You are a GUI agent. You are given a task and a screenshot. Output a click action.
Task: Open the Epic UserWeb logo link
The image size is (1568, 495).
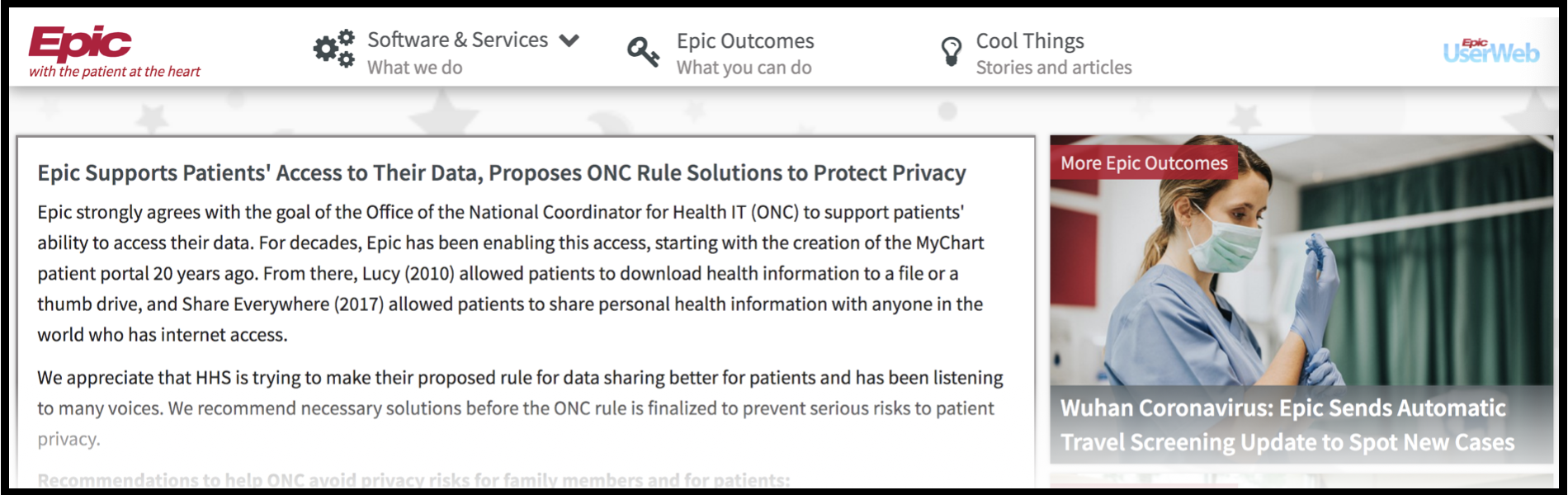[1490, 51]
